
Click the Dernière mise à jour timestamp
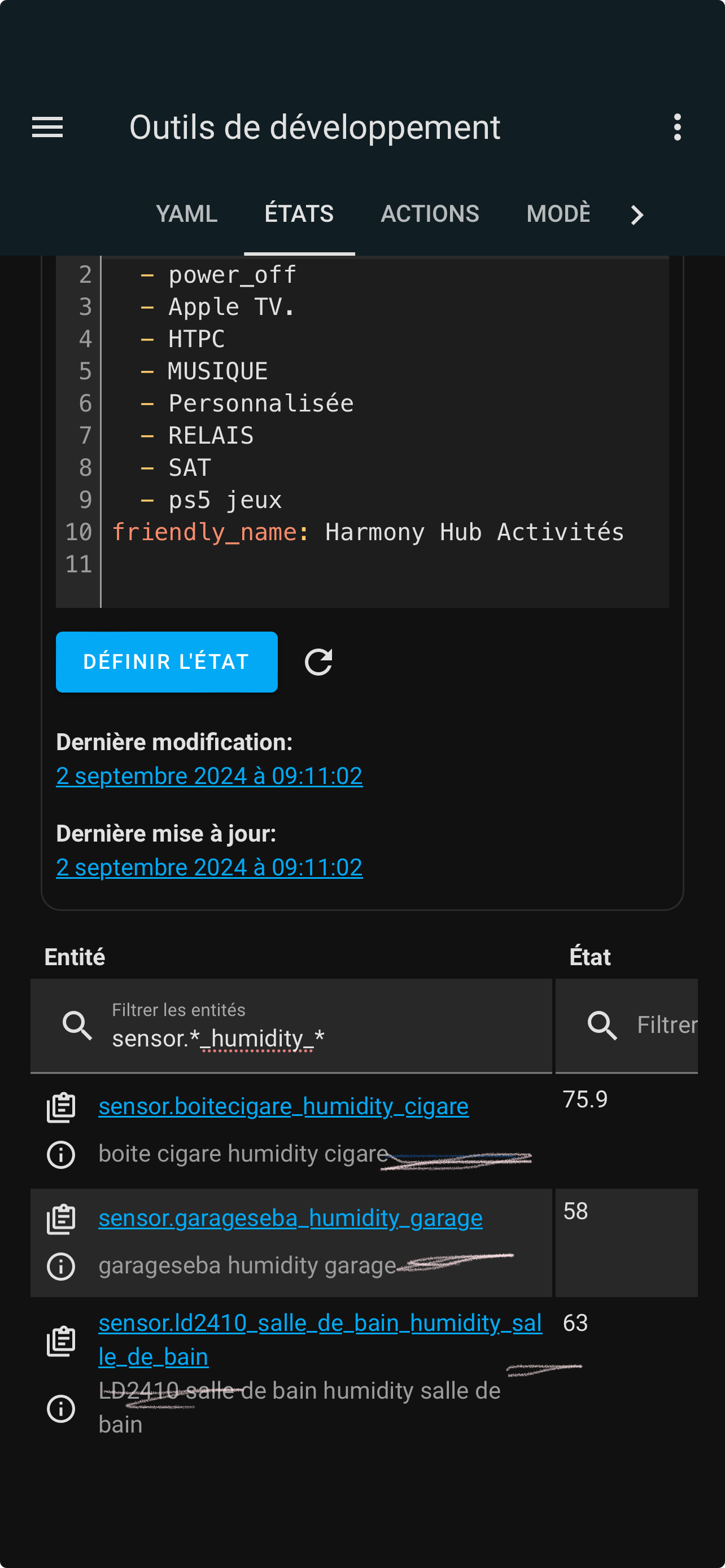point(209,867)
